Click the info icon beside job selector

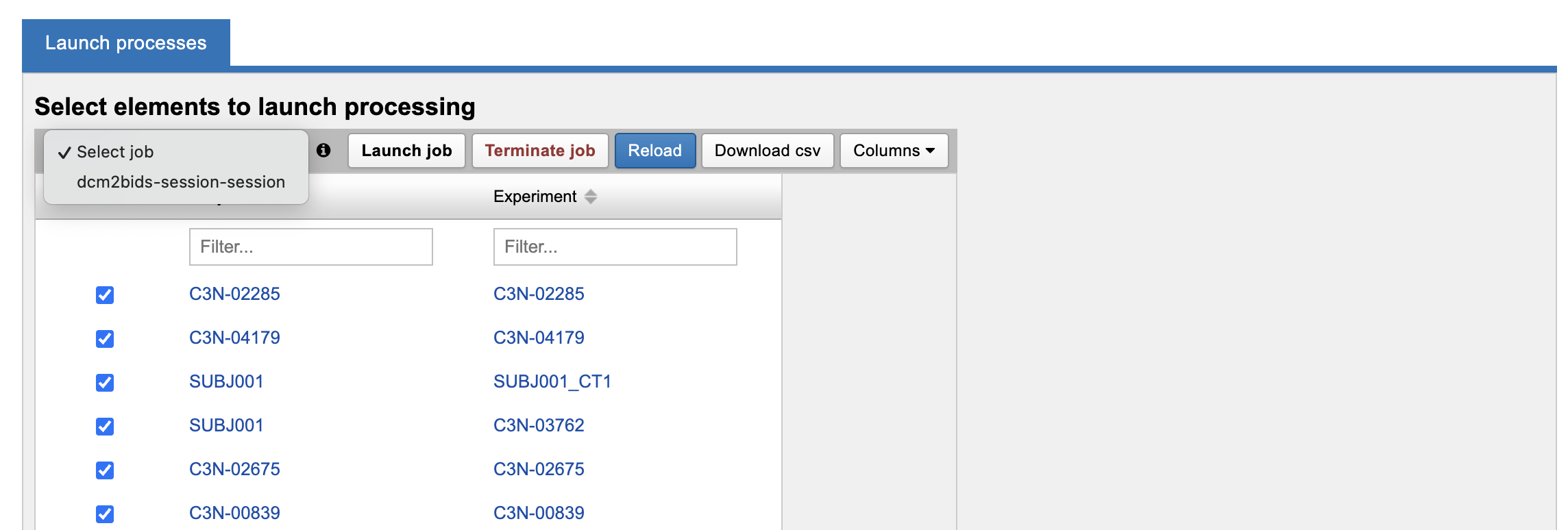click(x=323, y=151)
